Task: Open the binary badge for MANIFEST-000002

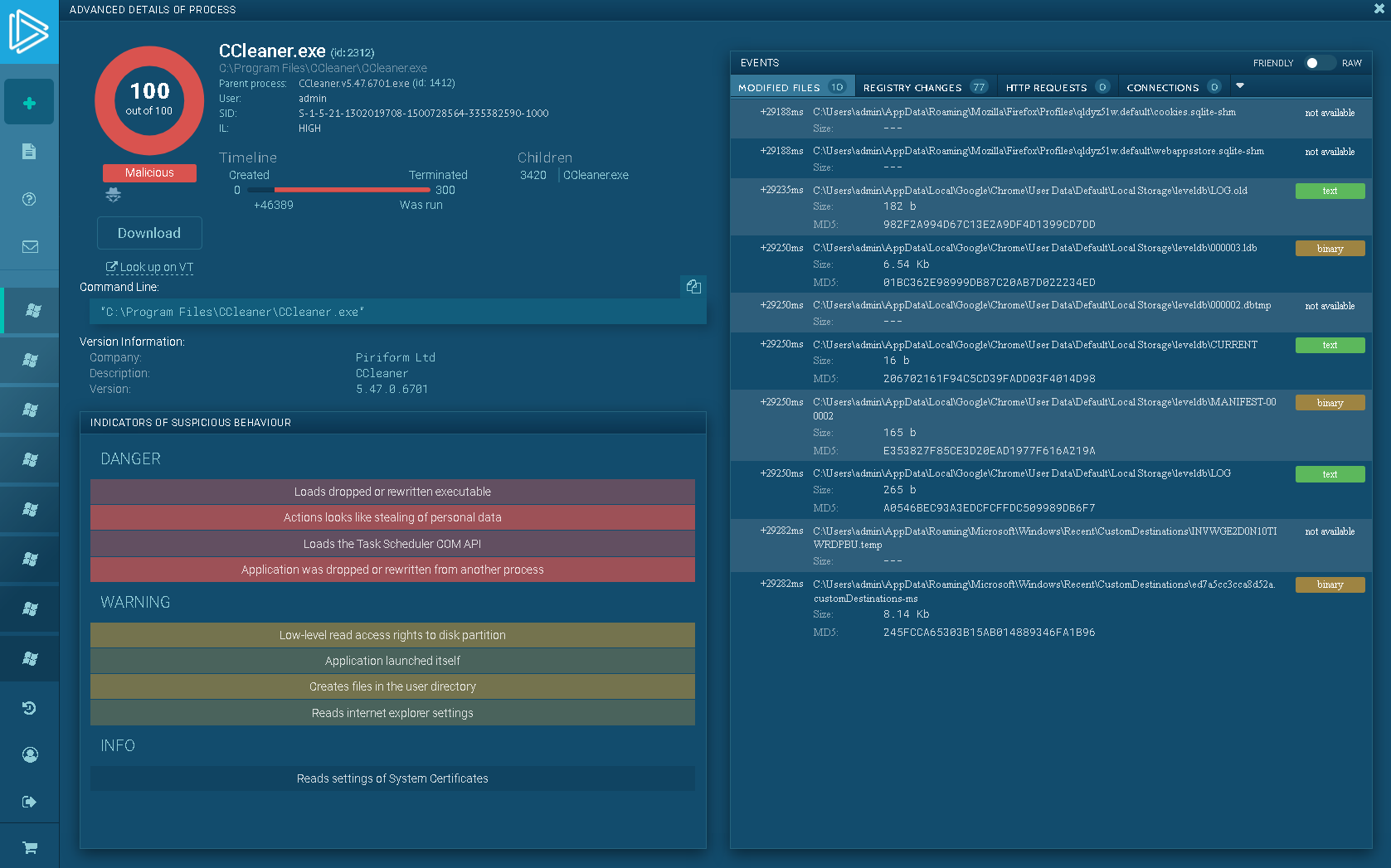Action: [1330, 403]
